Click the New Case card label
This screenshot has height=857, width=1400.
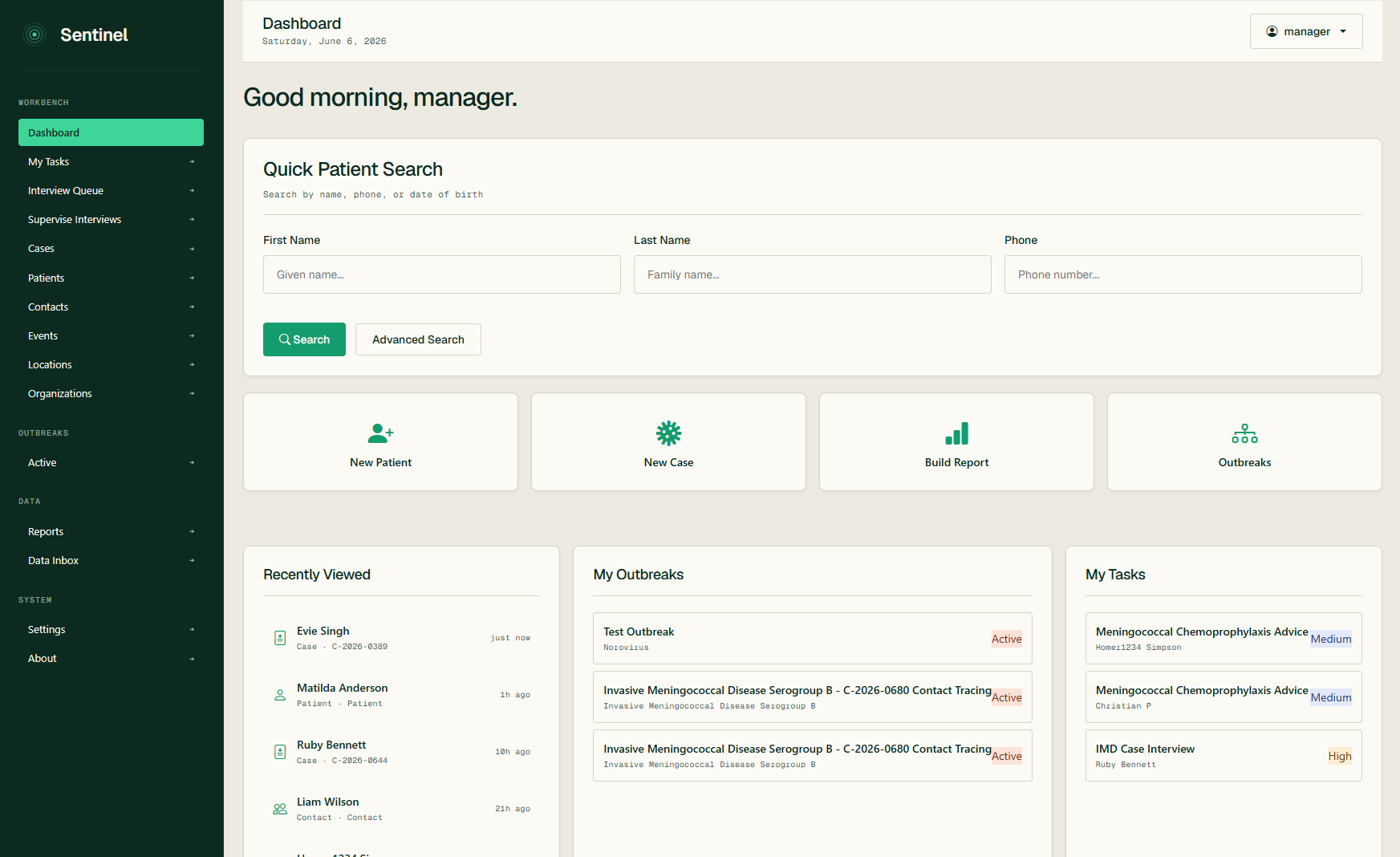point(668,462)
